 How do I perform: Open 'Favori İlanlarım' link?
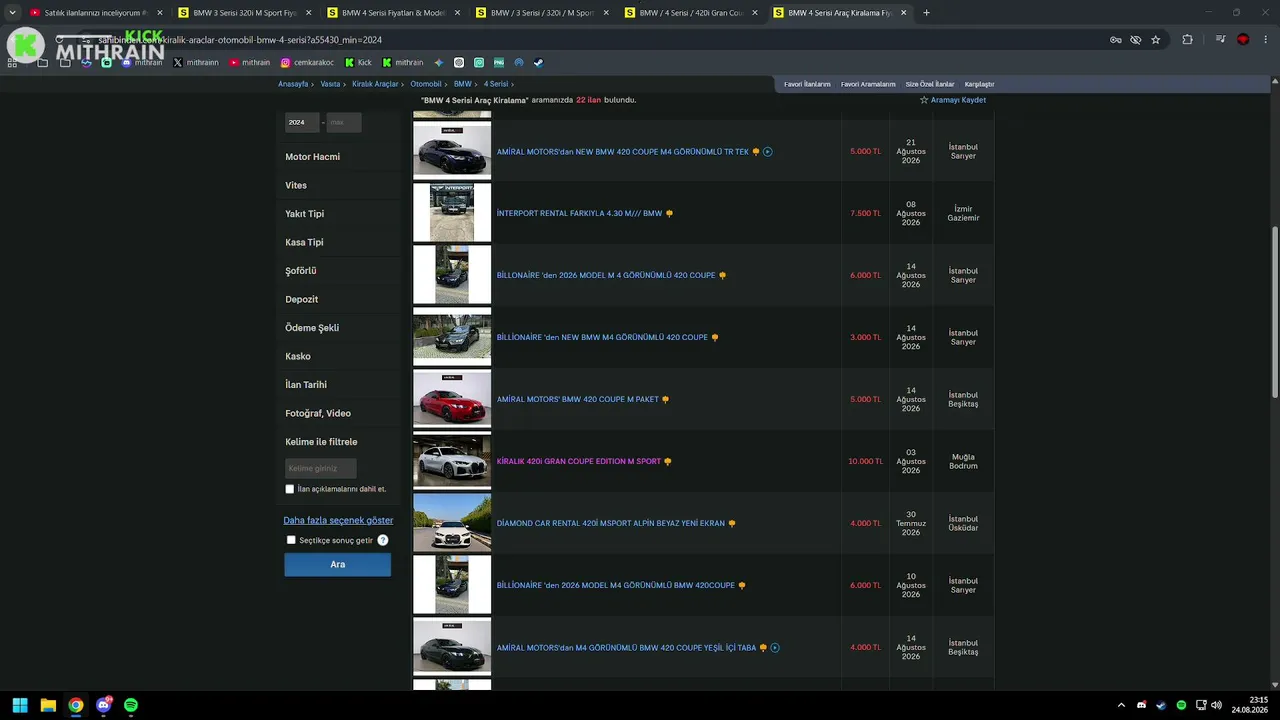point(807,84)
